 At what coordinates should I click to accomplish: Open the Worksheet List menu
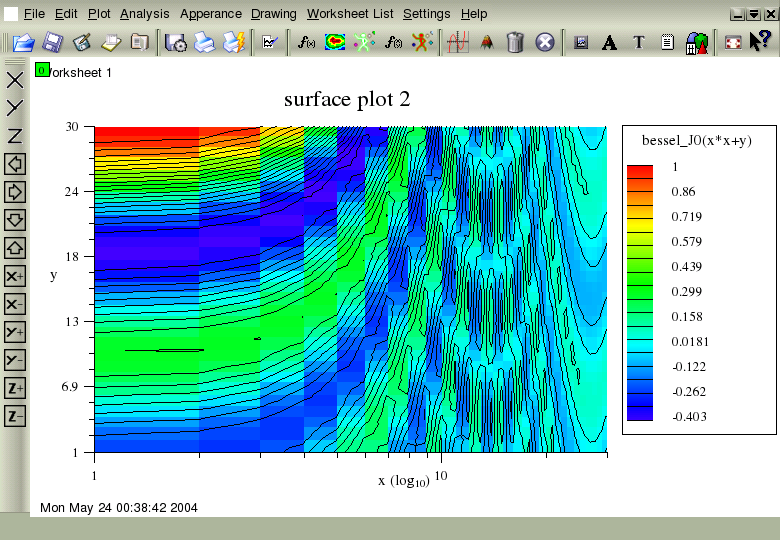click(350, 14)
